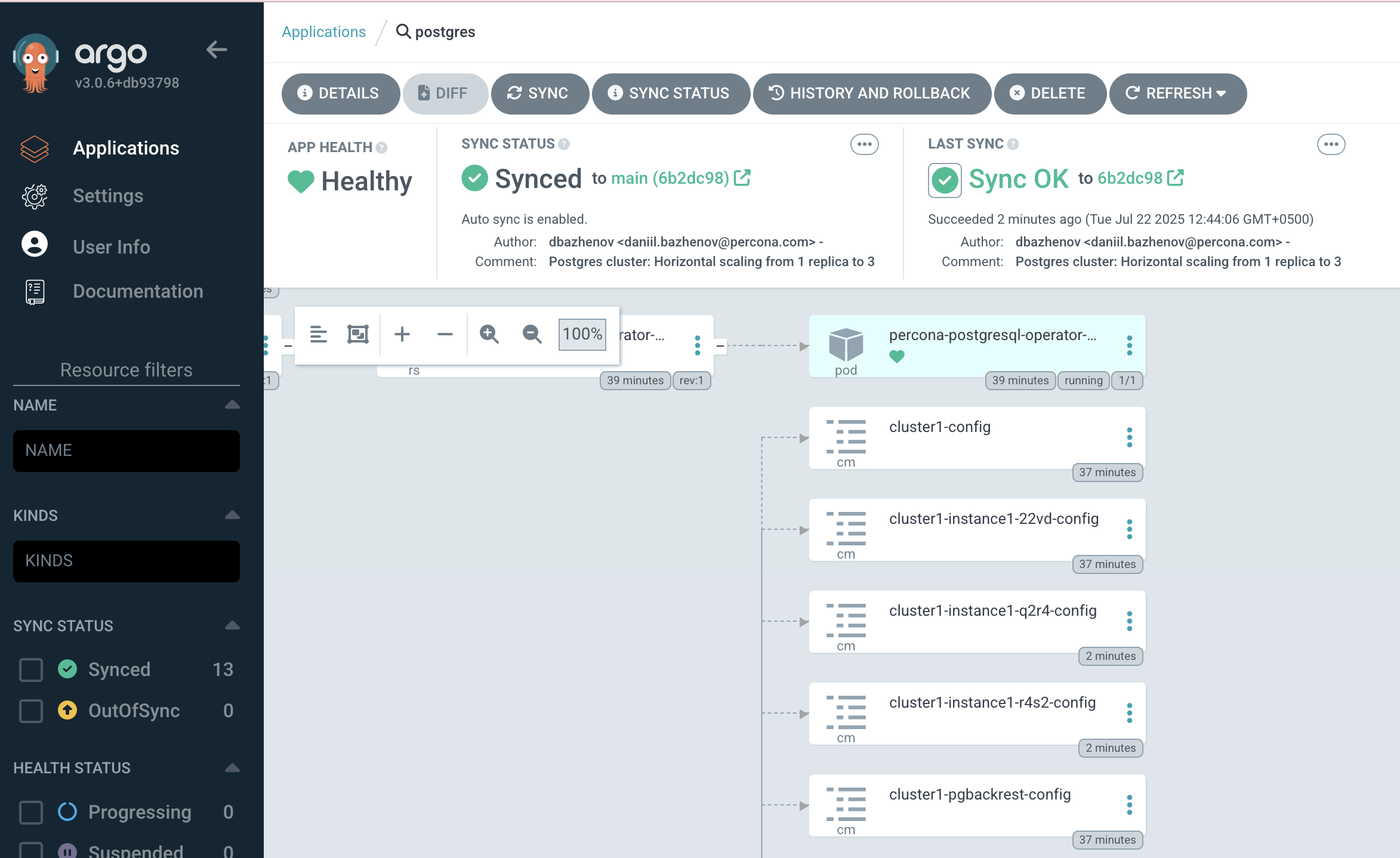The width and height of the screenshot is (1400, 858).
Task: Open app DETAILS panel
Action: pos(341,93)
